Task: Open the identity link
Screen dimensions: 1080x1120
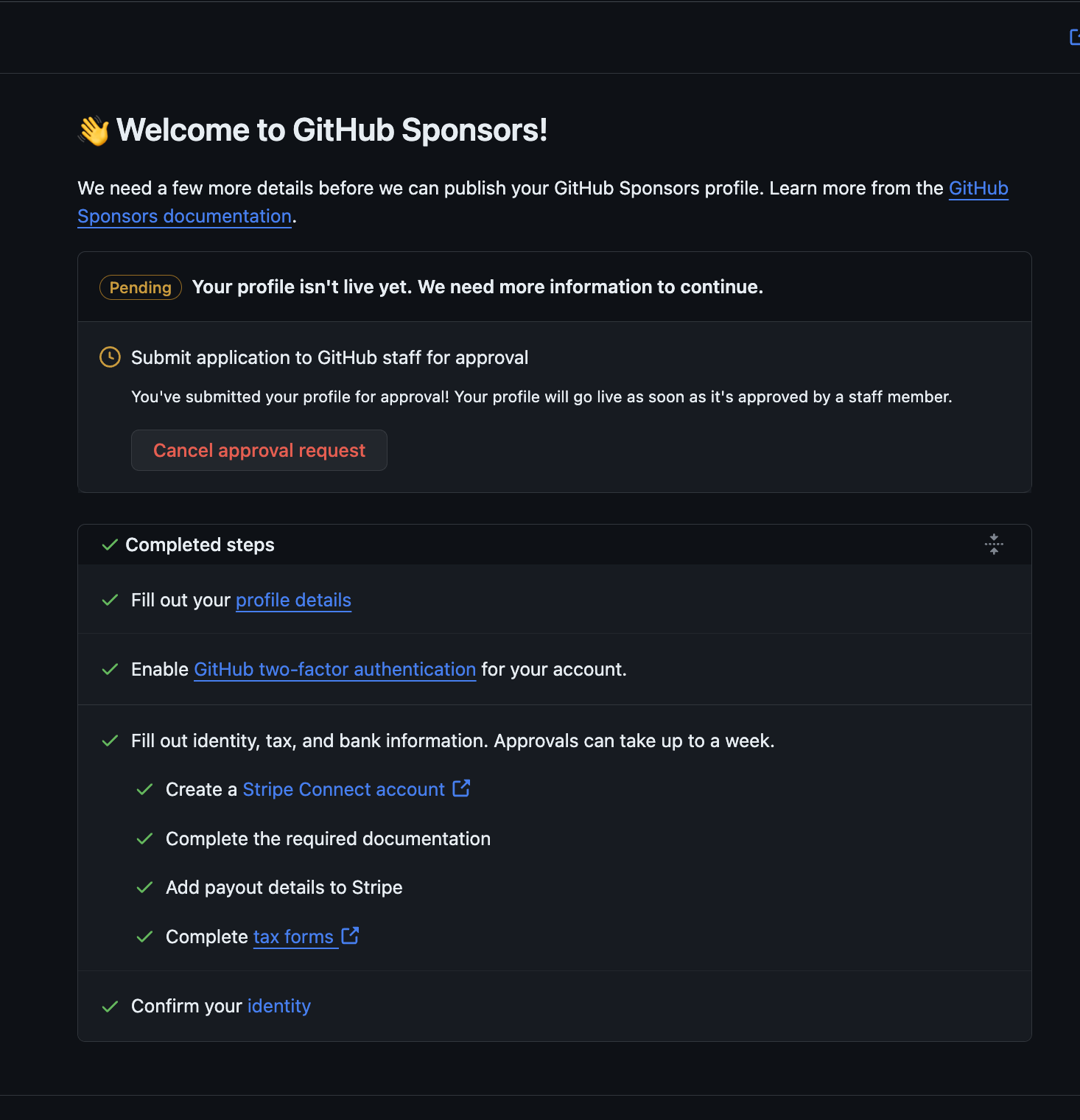Action: point(279,1006)
